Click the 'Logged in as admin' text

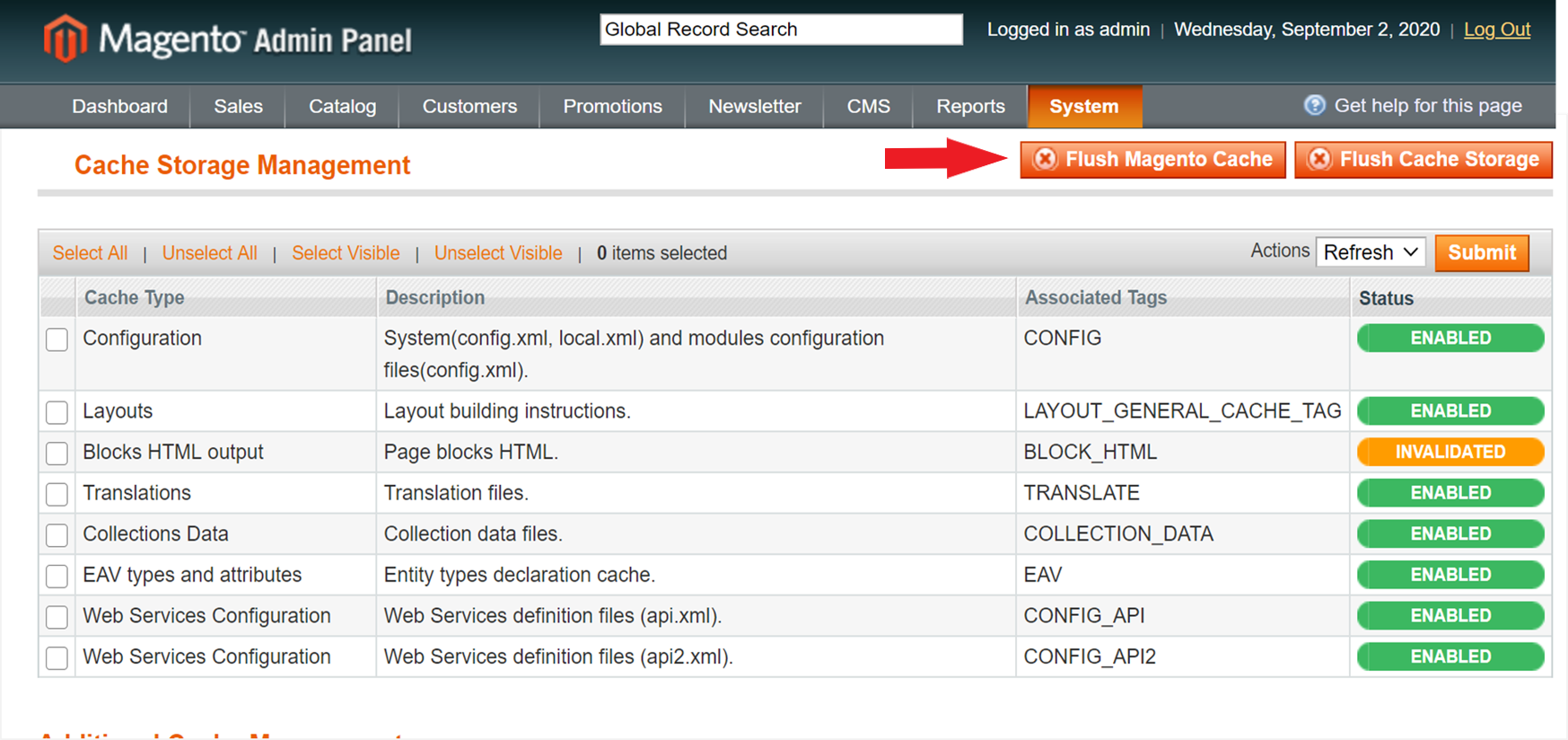click(x=1068, y=30)
